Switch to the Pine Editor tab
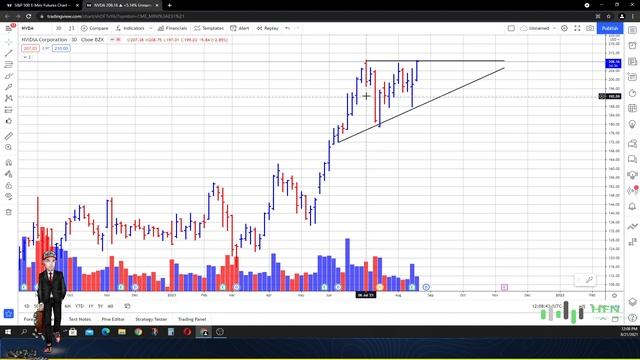The width and height of the screenshot is (640, 360). (113, 319)
